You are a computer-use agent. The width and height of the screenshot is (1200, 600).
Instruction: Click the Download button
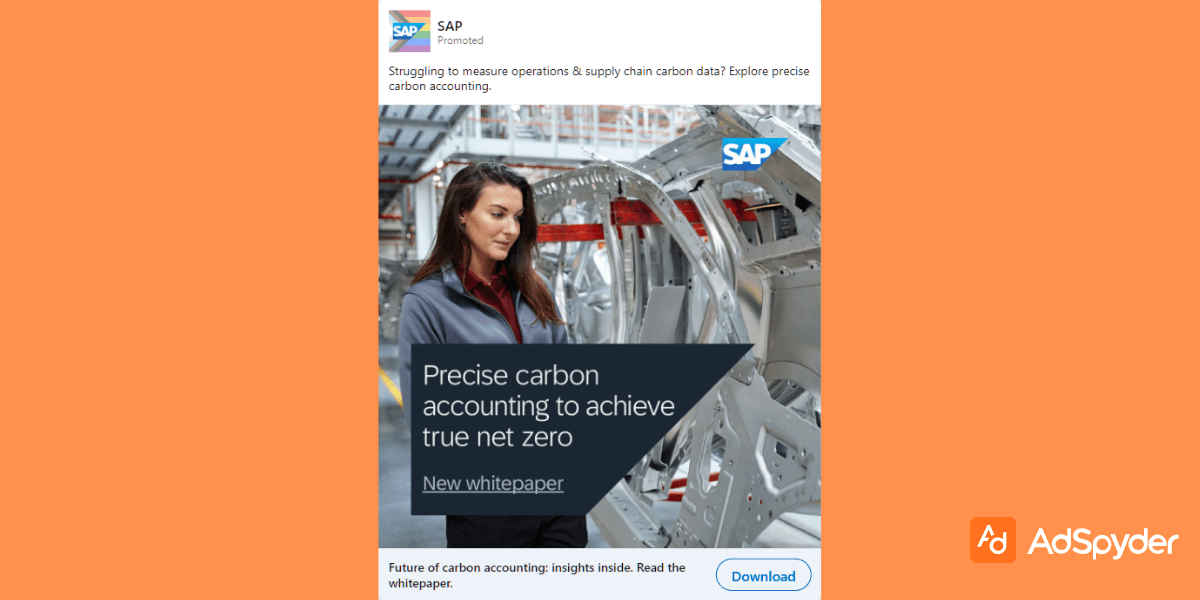pos(763,576)
